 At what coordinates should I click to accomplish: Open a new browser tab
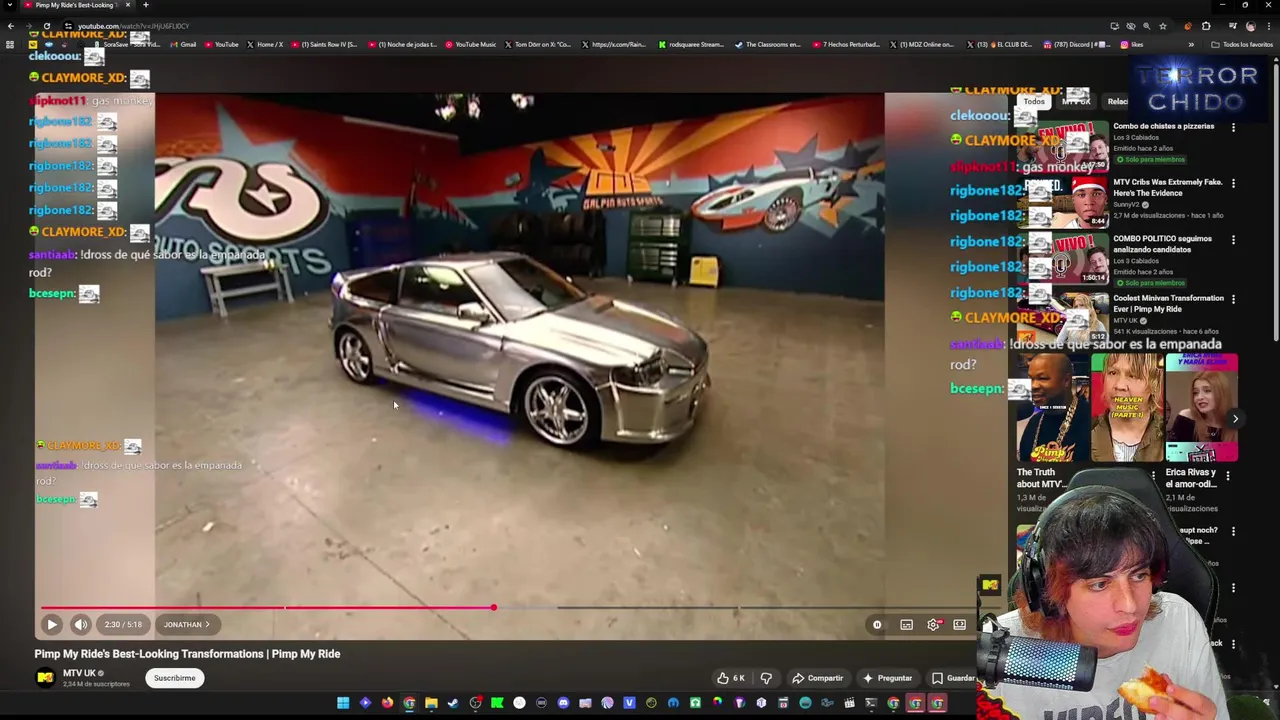tap(145, 5)
